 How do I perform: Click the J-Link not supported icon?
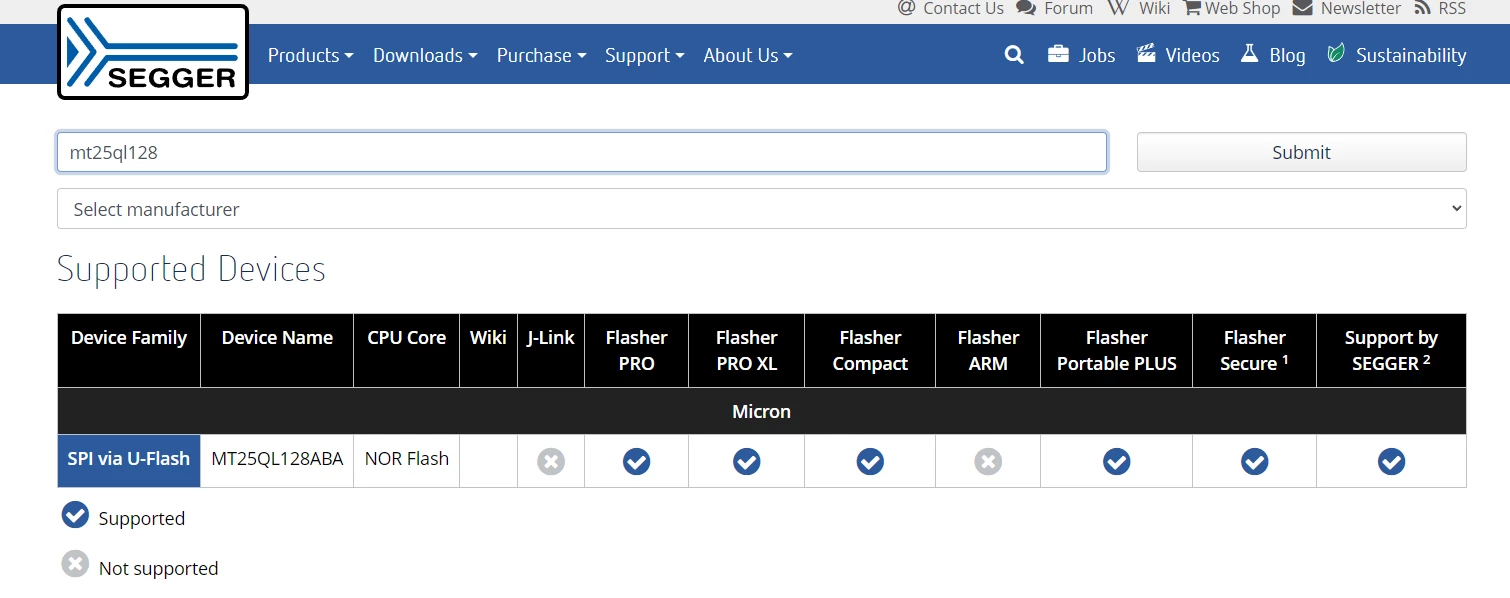(x=551, y=461)
